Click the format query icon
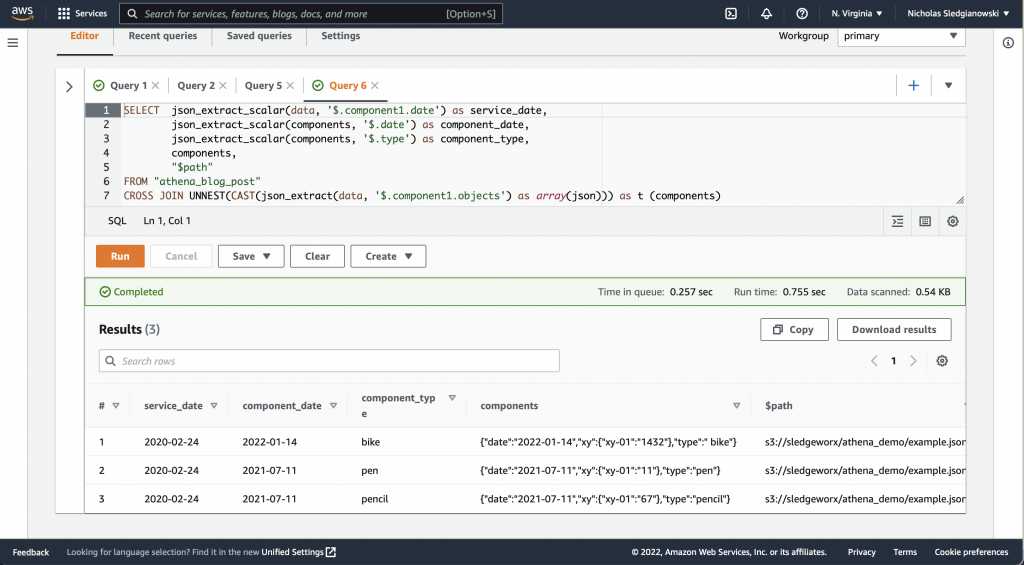The width and height of the screenshot is (1024, 565). pyautogui.click(x=897, y=221)
